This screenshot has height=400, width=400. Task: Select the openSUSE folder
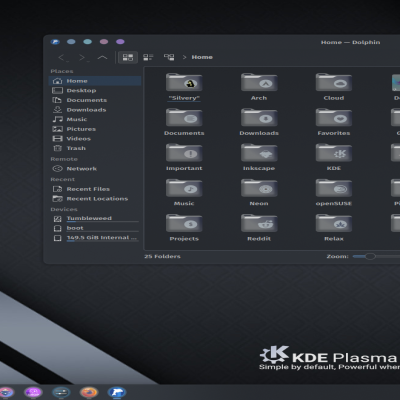click(334, 192)
